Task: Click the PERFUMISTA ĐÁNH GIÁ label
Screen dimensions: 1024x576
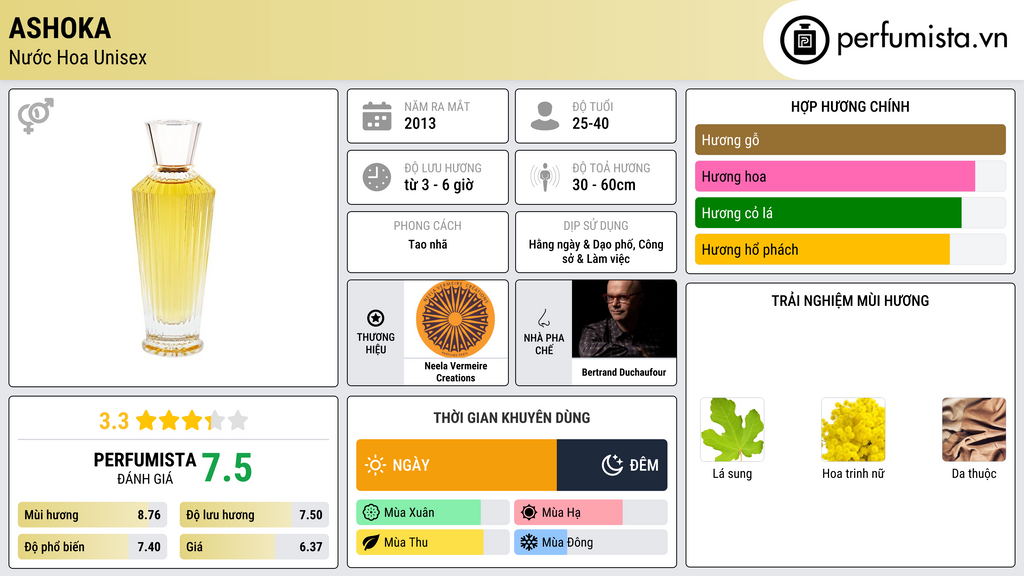Action: tap(144, 468)
